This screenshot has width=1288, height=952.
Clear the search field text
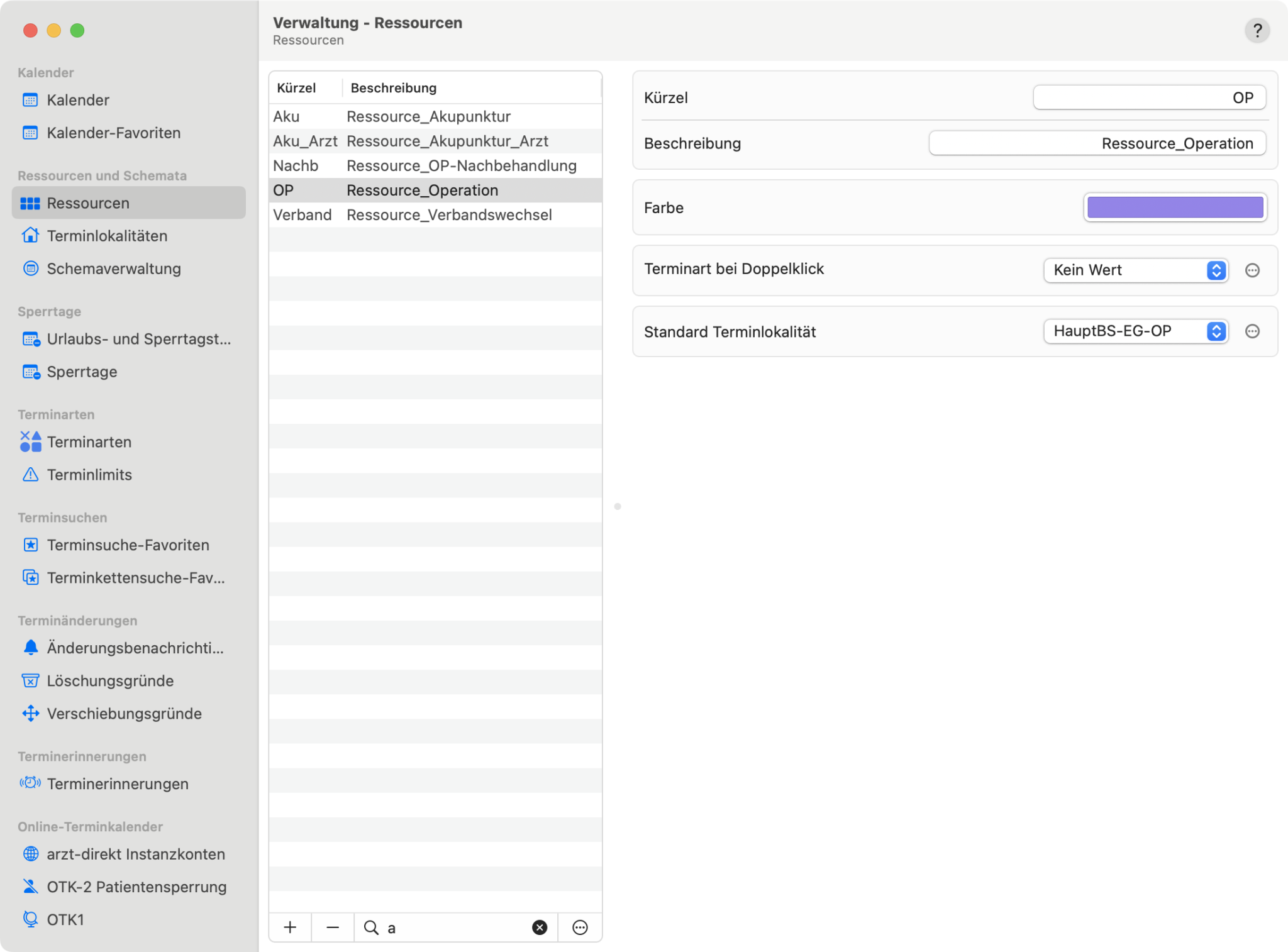[539, 927]
